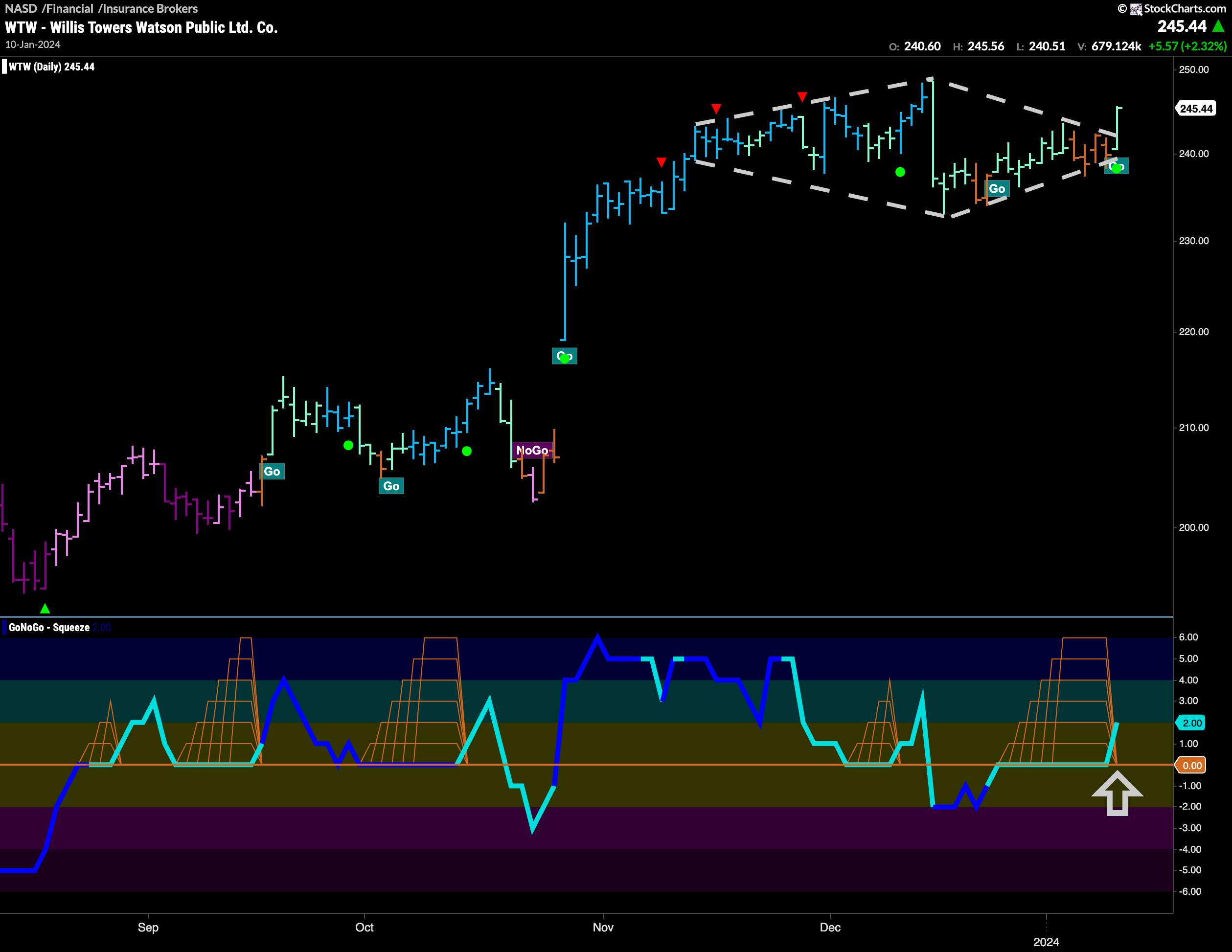Click the Go label in January 2024

(x=1117, y=166)
